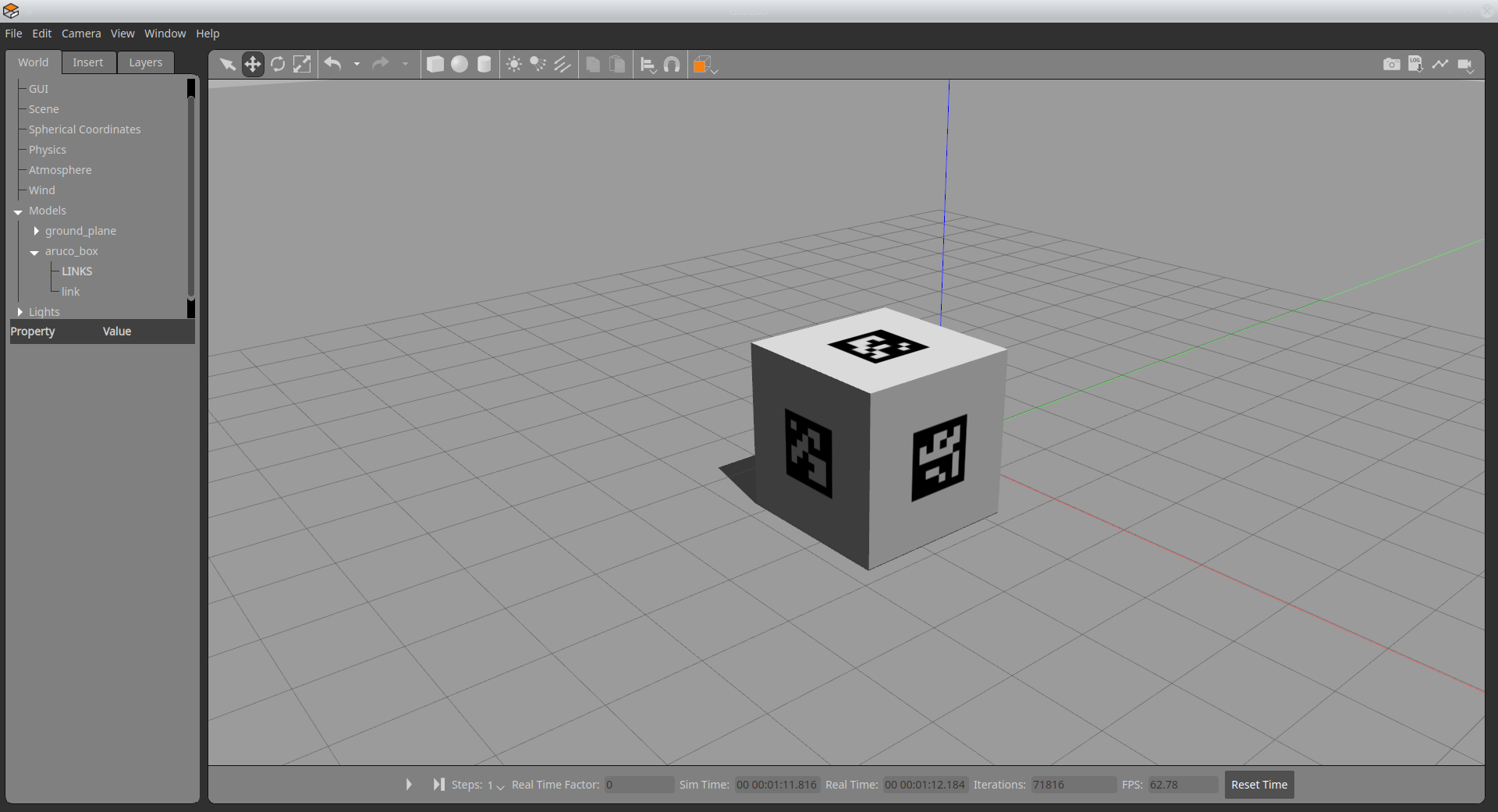
Task: Click the Reset Time button
Action: click(1259, 785)
